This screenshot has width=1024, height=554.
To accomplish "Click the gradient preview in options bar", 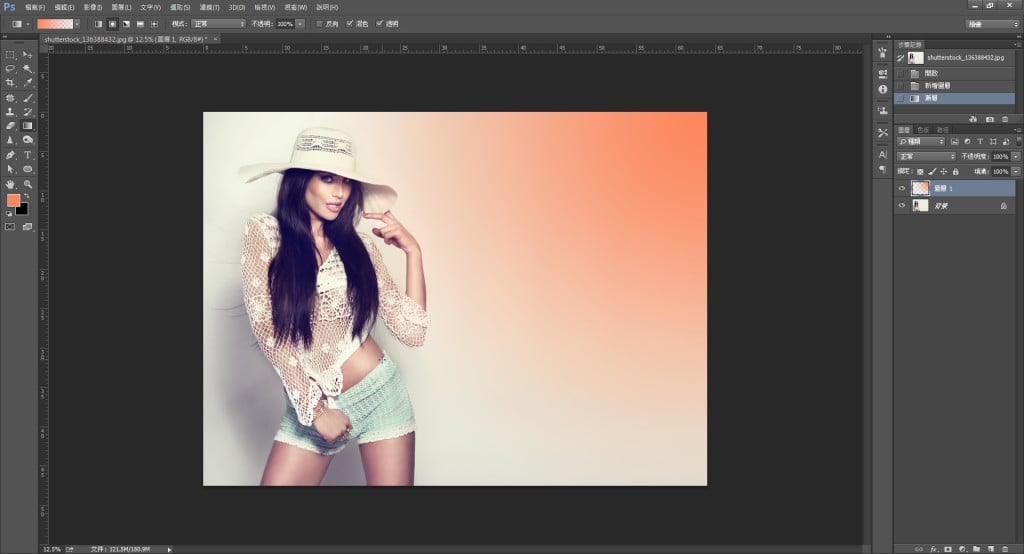I will (54, 23).
